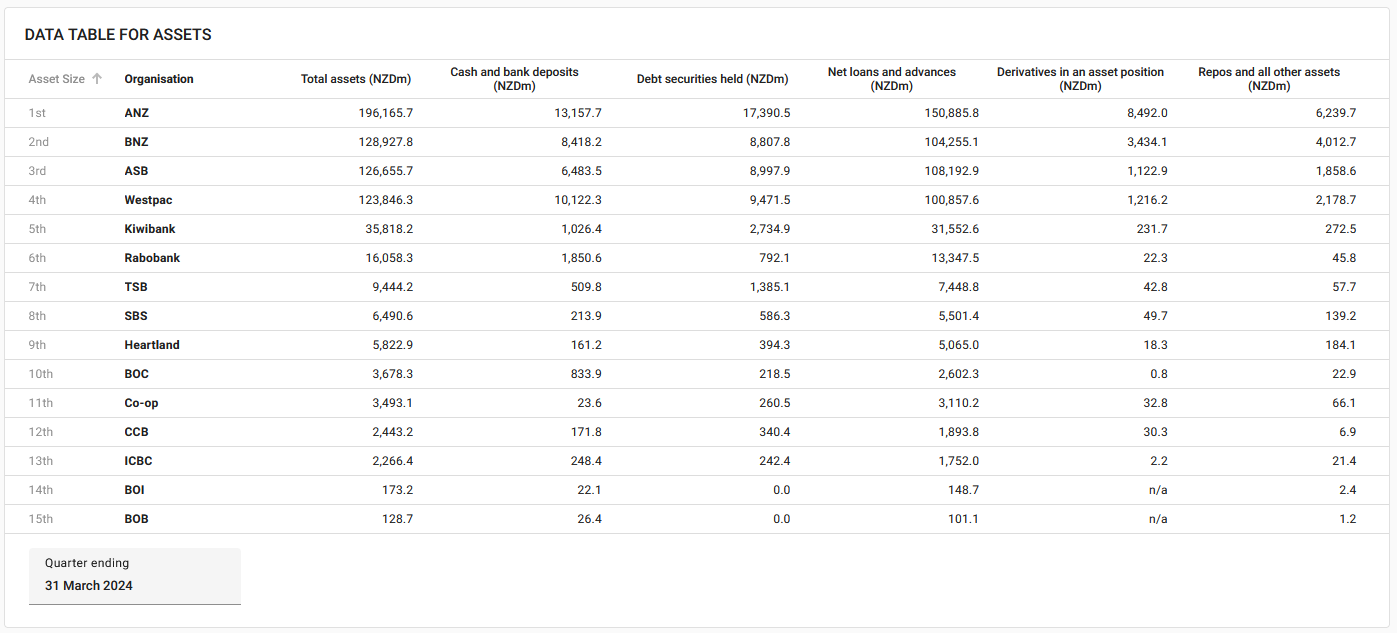The height and width of the screenshot is (633, 1397).
Task: Click the Asset Size column header text
Action: tap(56, 79)
